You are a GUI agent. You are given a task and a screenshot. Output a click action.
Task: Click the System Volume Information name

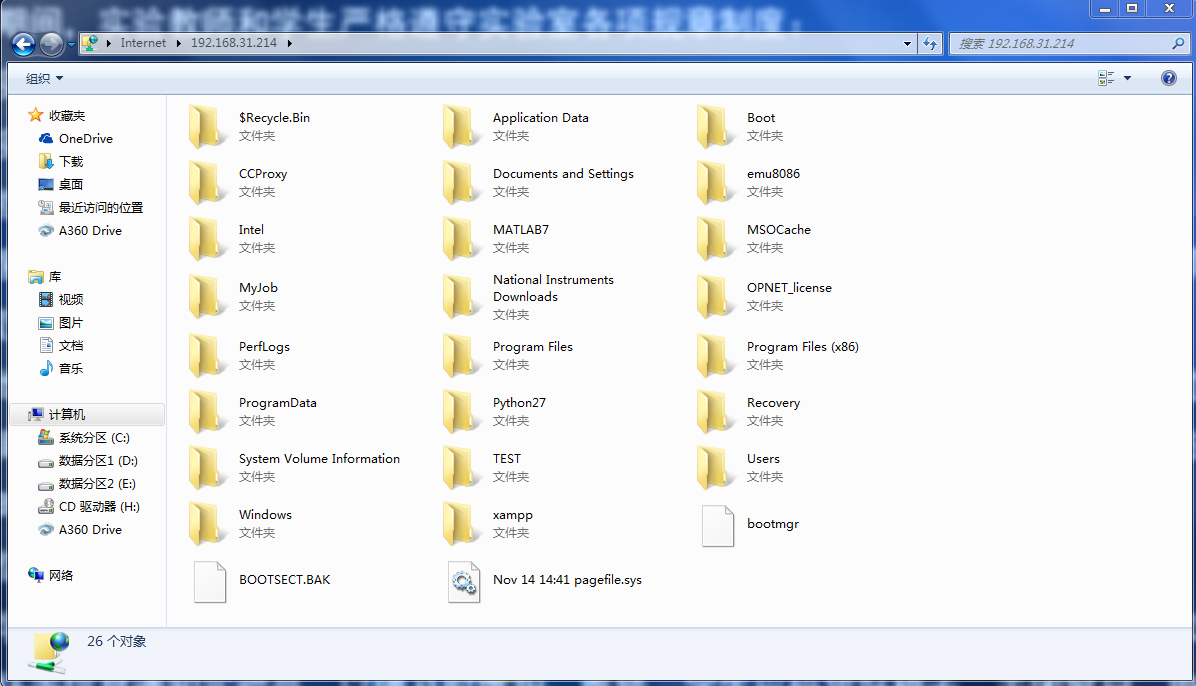(x=319, y=459)
